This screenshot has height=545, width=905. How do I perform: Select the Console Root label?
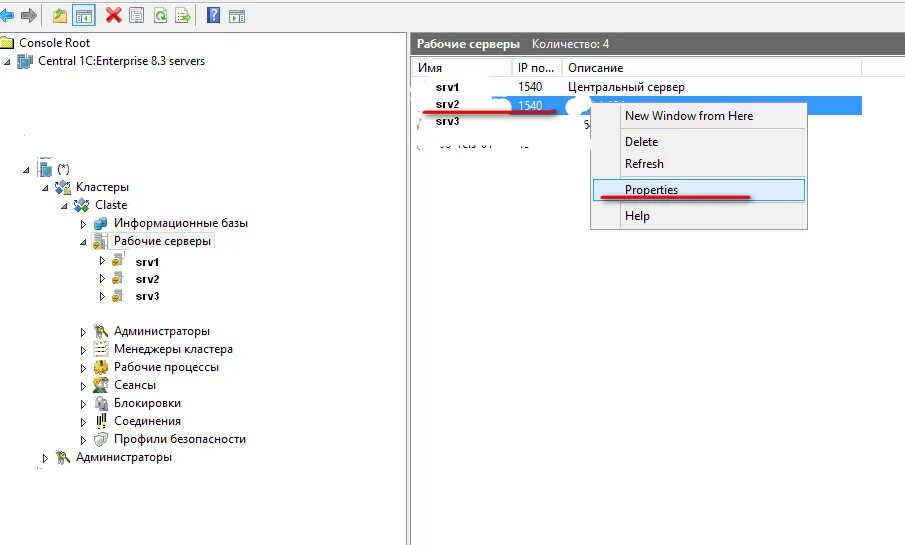tap(54, 43)
